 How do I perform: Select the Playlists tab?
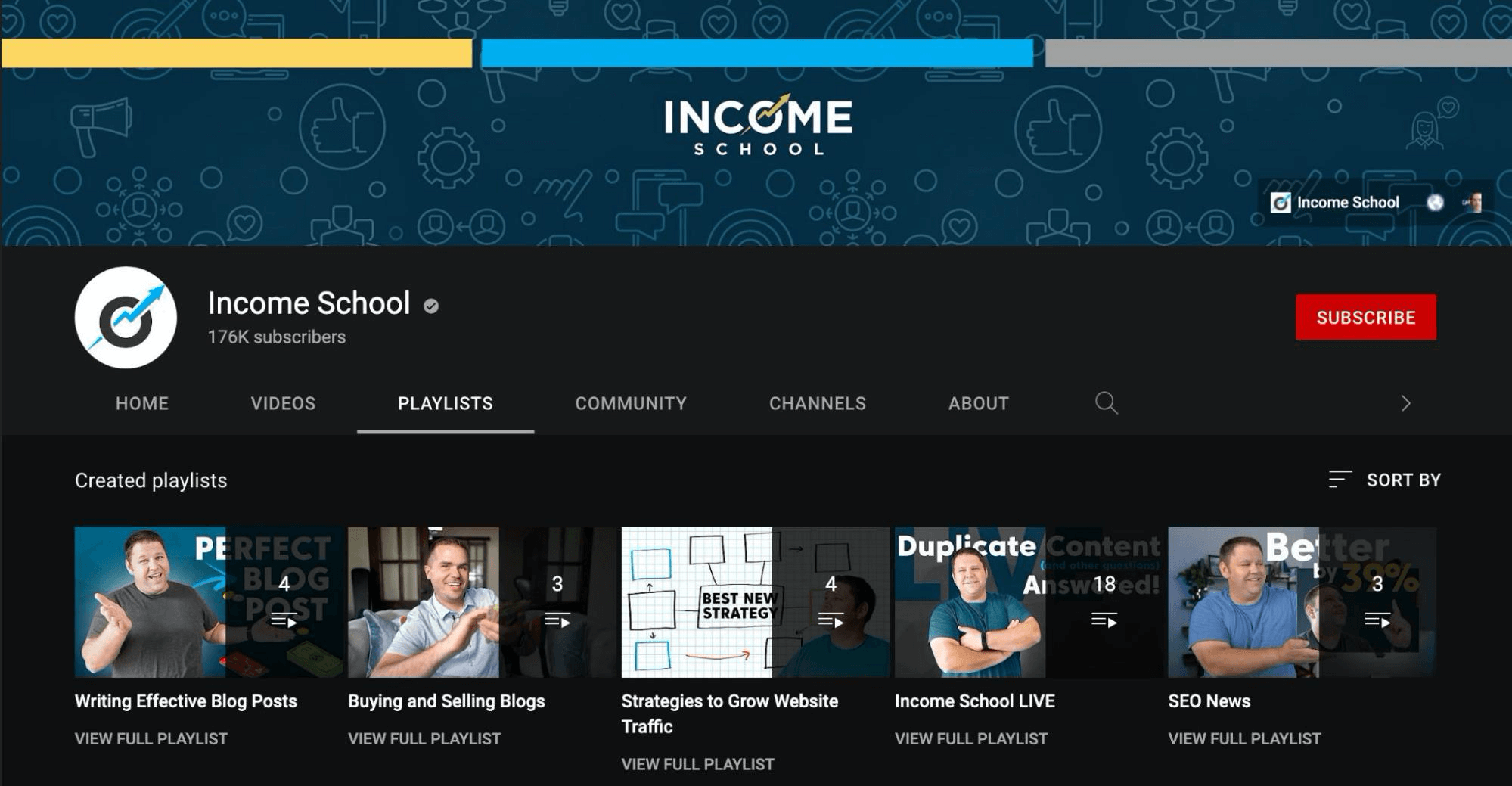pos(446,403)
